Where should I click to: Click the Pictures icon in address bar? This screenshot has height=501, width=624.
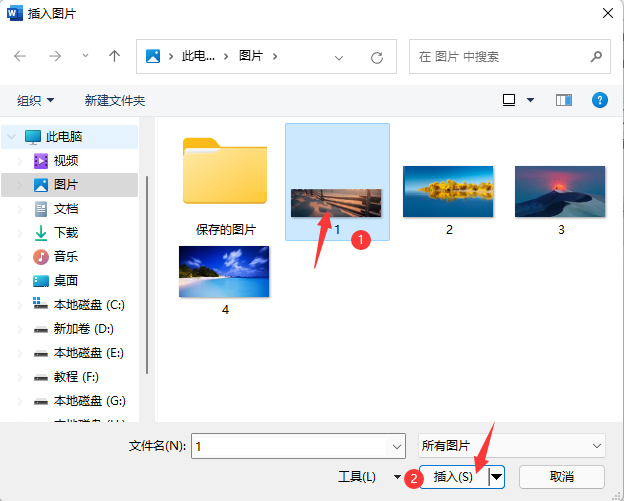tap(153, 56)
